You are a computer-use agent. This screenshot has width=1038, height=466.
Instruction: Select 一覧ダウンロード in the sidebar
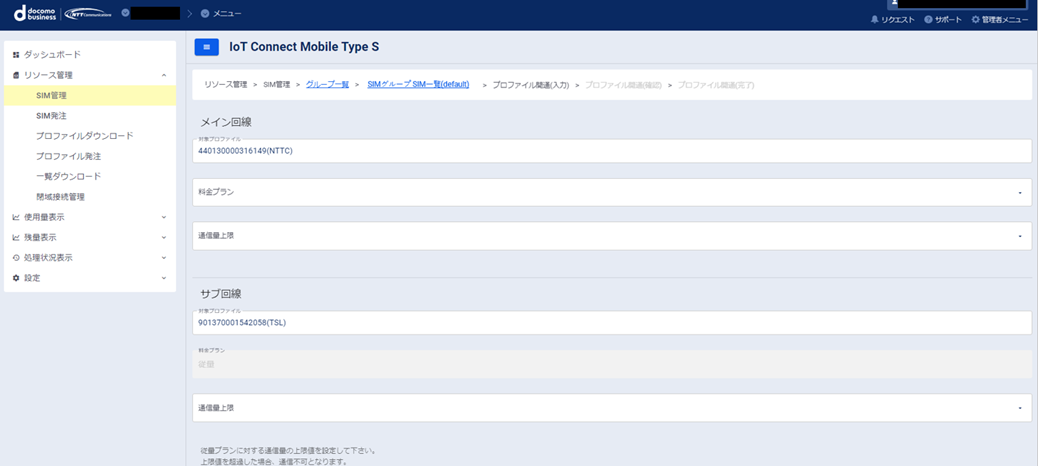90,177
